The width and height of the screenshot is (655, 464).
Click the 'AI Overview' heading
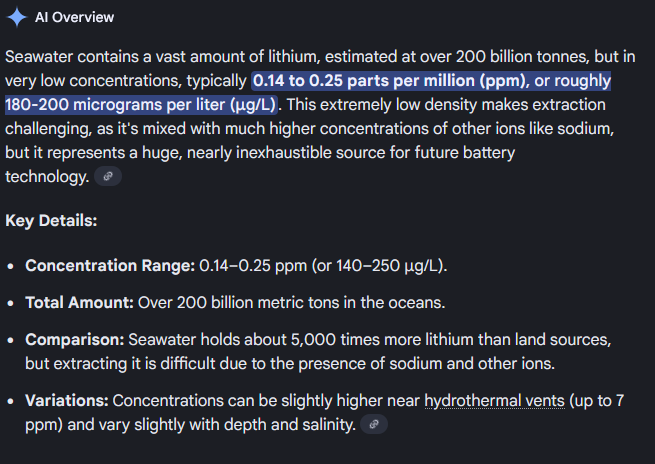74,17
